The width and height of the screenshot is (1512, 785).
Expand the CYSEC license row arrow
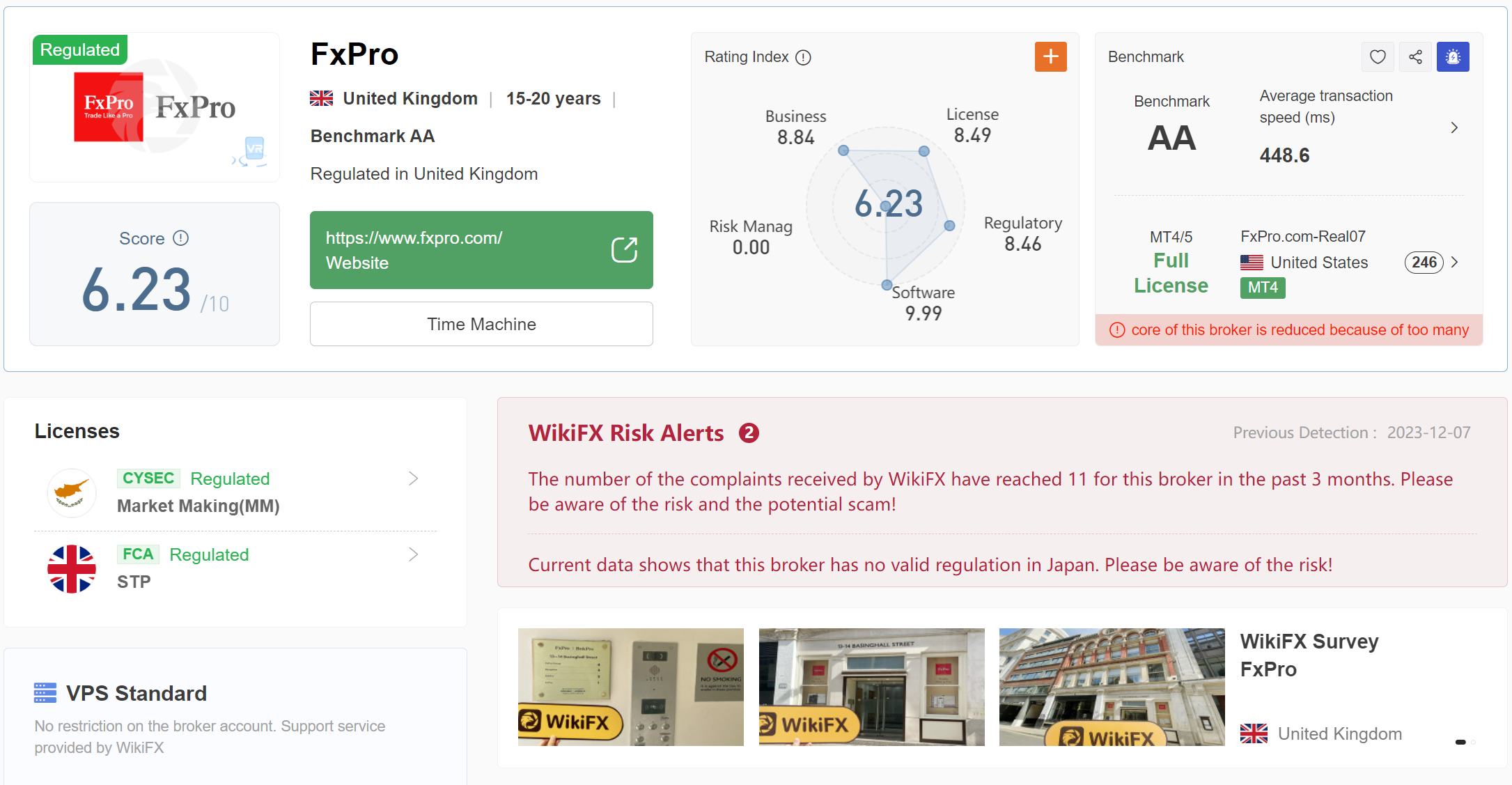coord(413,479)
